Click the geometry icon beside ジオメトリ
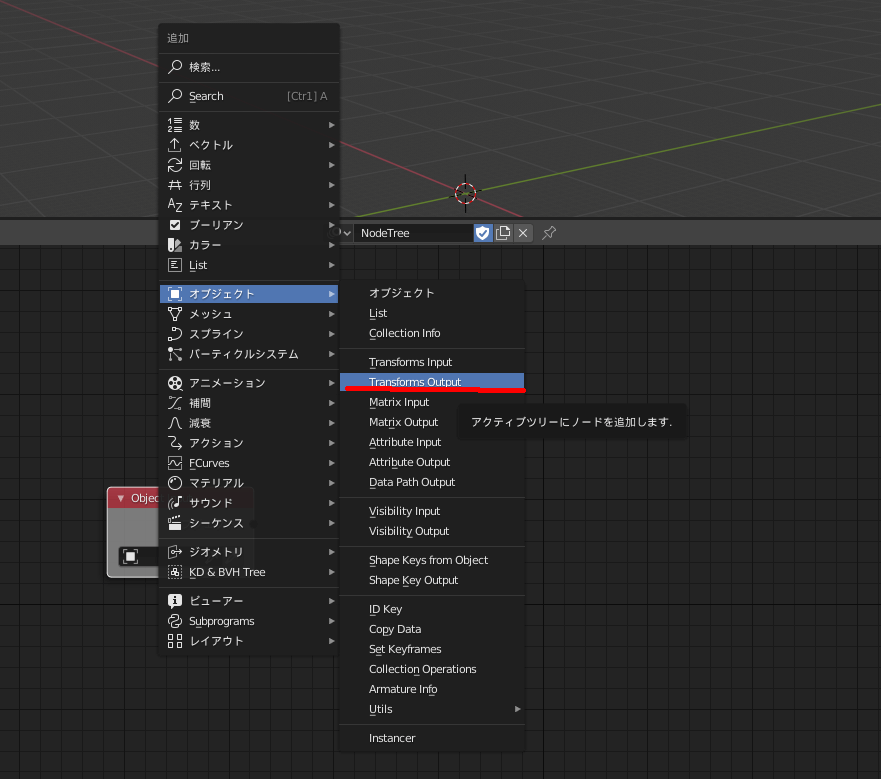This screenshot has height=779, width=881. click(175, 552)
